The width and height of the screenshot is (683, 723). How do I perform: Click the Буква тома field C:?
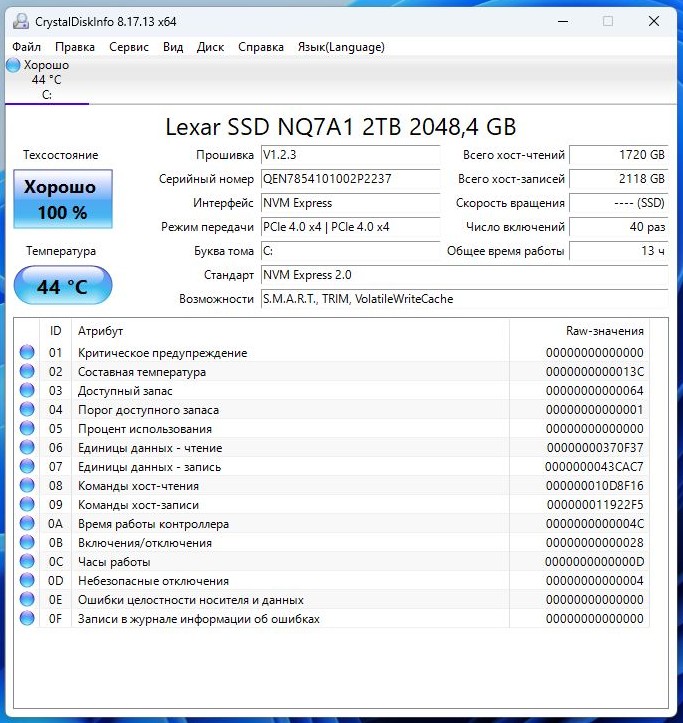click(x=350, y=251)
